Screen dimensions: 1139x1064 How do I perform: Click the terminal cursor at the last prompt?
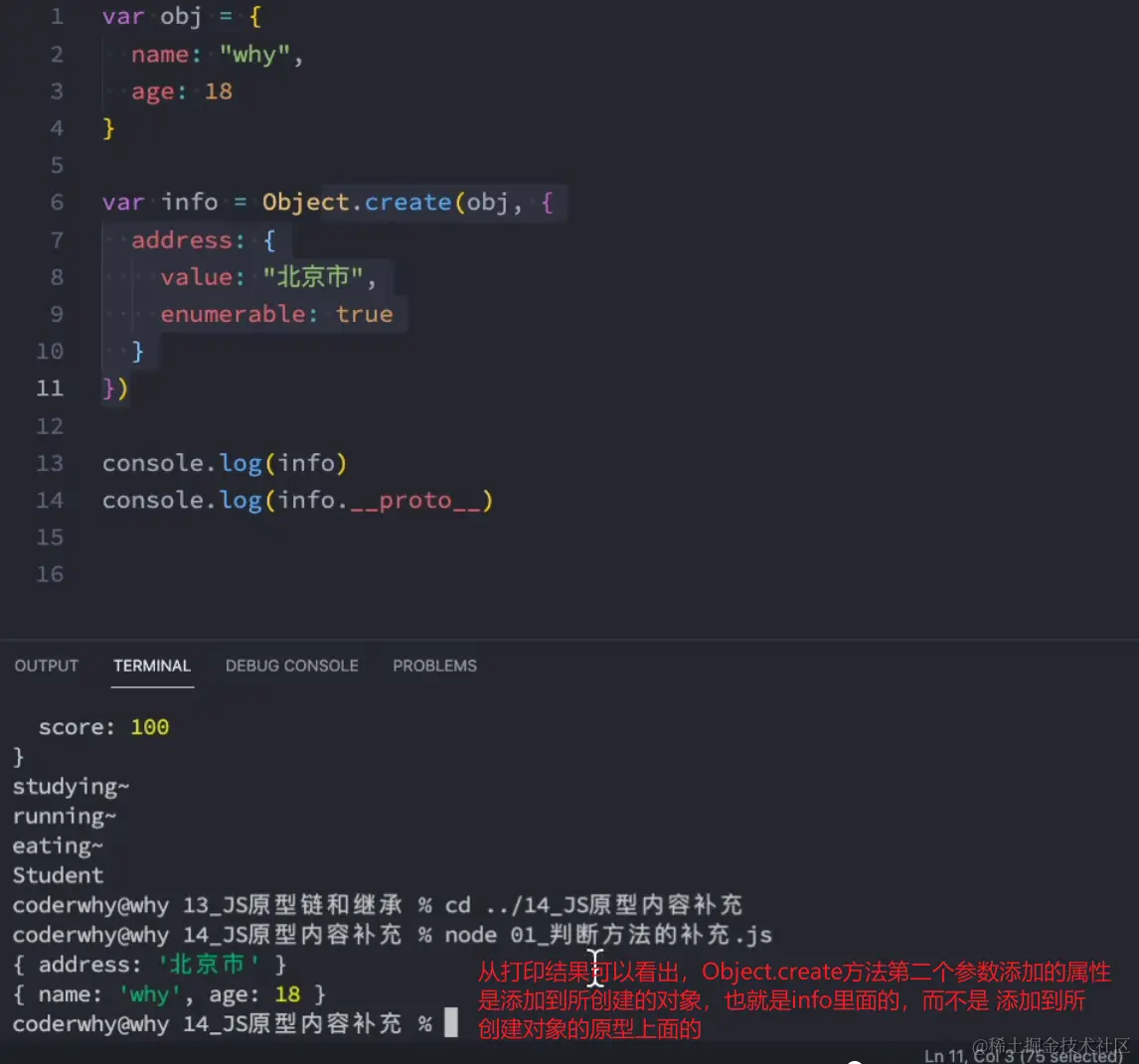[451, 1022]
